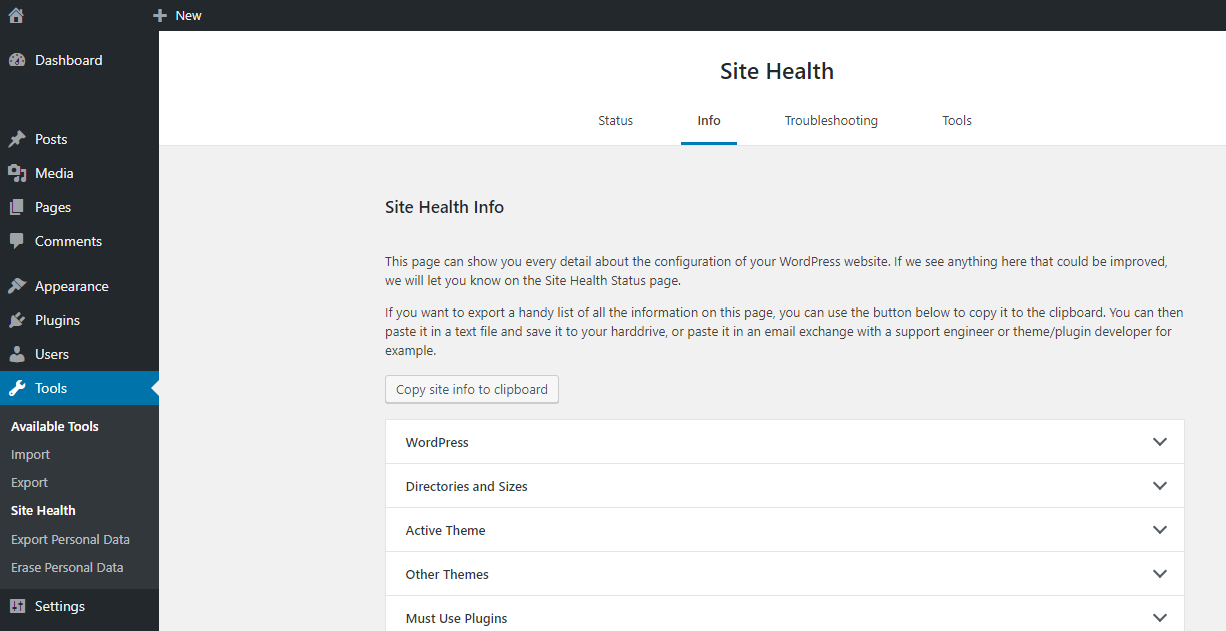Open the Media library icon

(18, 172)
